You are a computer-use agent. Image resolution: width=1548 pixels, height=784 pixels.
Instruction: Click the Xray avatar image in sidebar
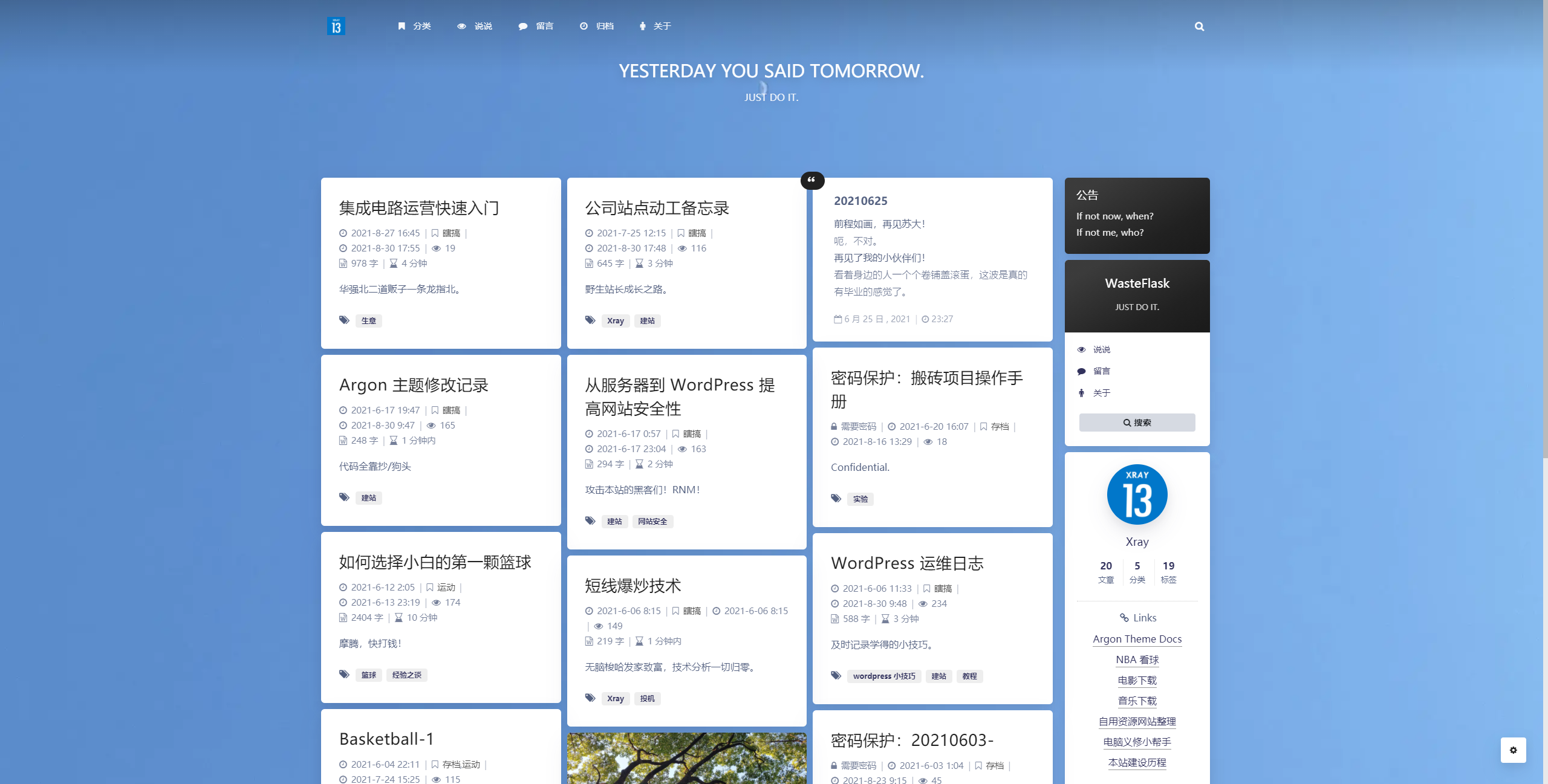[1136, 494]
